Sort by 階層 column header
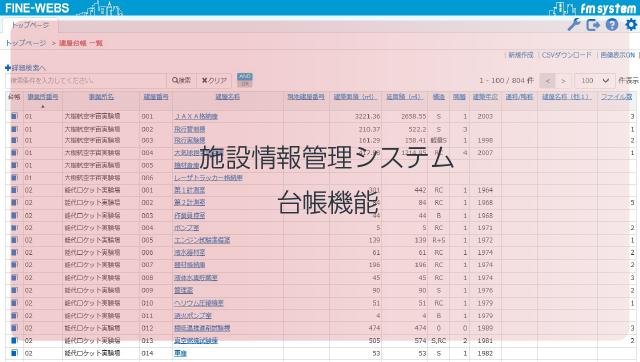Image resolution: width=640 pixels, height=362 pixels. [x=459, y=97]
